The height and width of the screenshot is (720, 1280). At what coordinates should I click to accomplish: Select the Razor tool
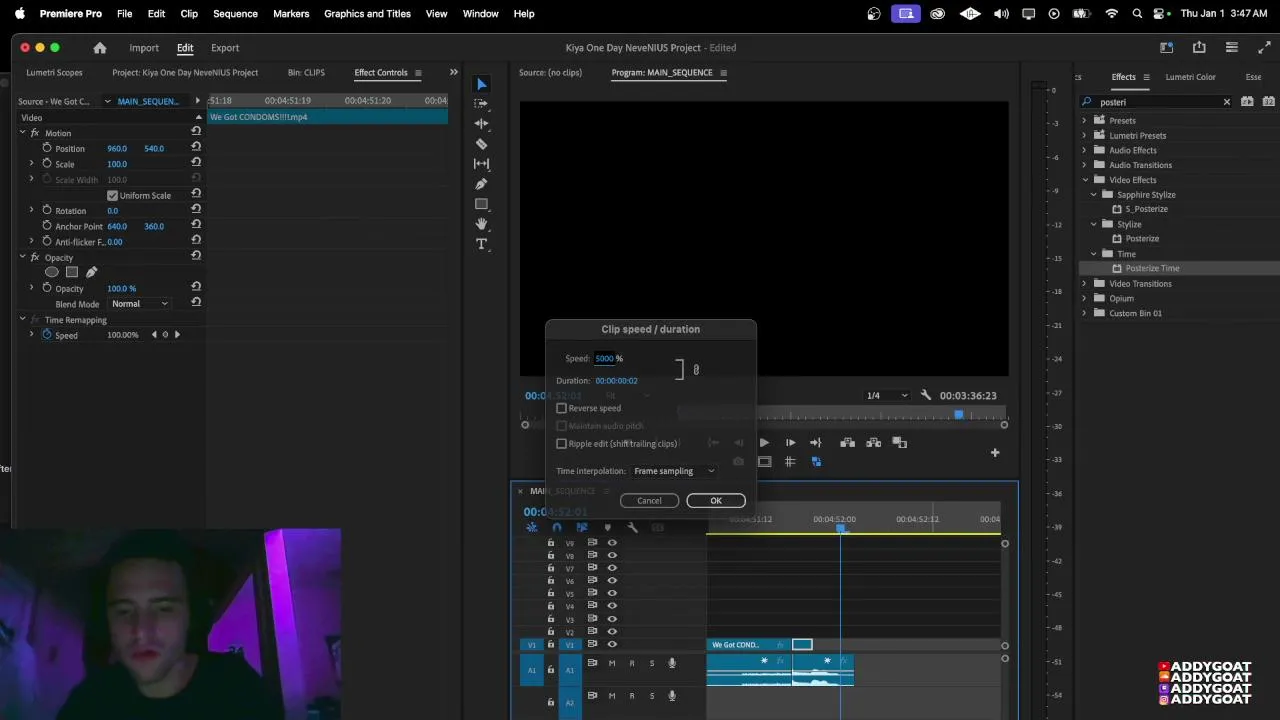[481, 144]
